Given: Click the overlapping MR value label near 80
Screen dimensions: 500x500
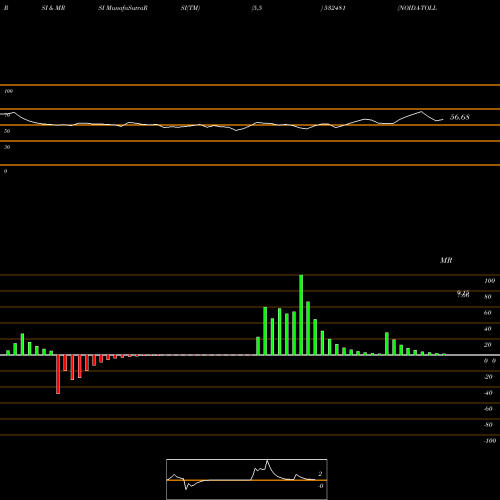Looking at the screenshot, I should pyautogui.click(x=463, y=294).
